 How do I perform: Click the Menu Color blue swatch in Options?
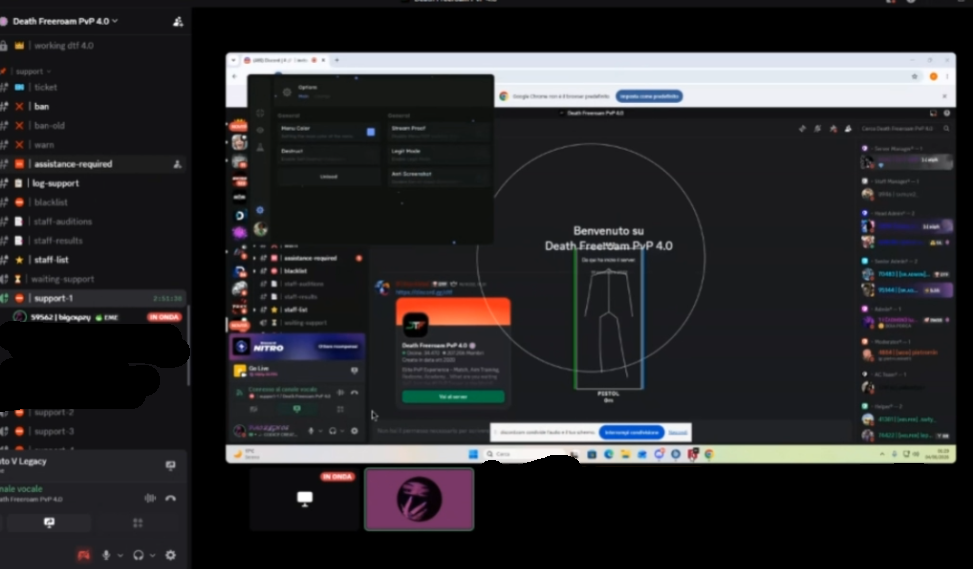point(370,132)
